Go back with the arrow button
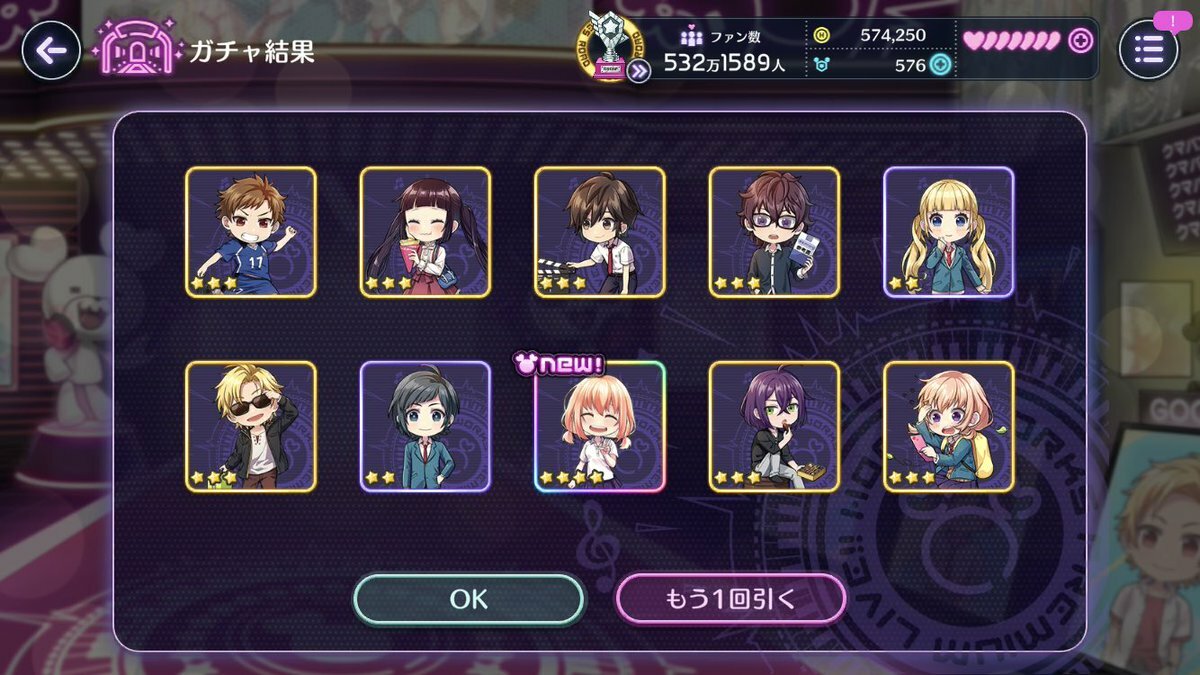1200x675 pixels. [x=50, y=50]
